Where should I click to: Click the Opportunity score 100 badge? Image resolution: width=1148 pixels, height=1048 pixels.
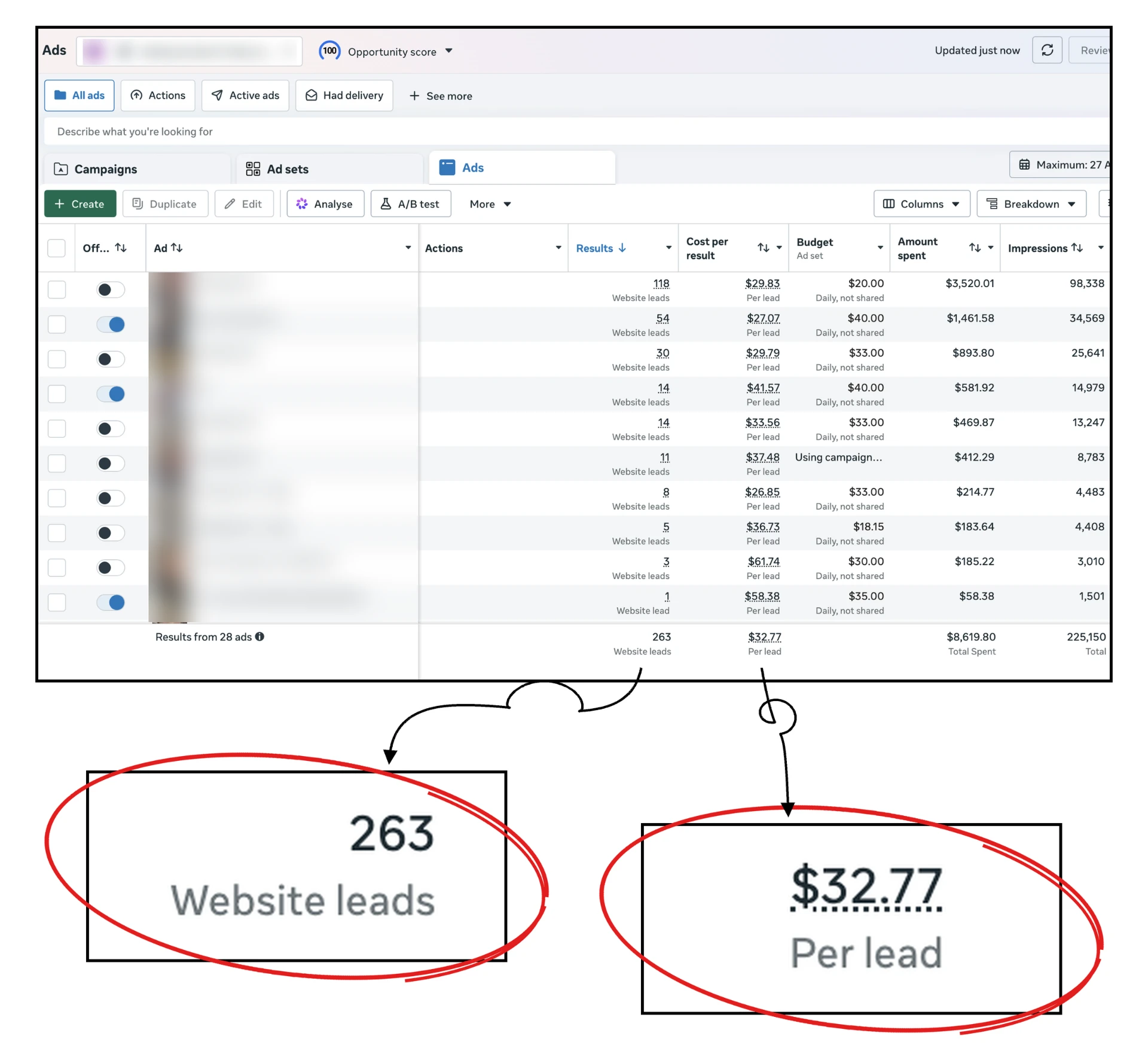pyautogui.click(x=329, y=51)
